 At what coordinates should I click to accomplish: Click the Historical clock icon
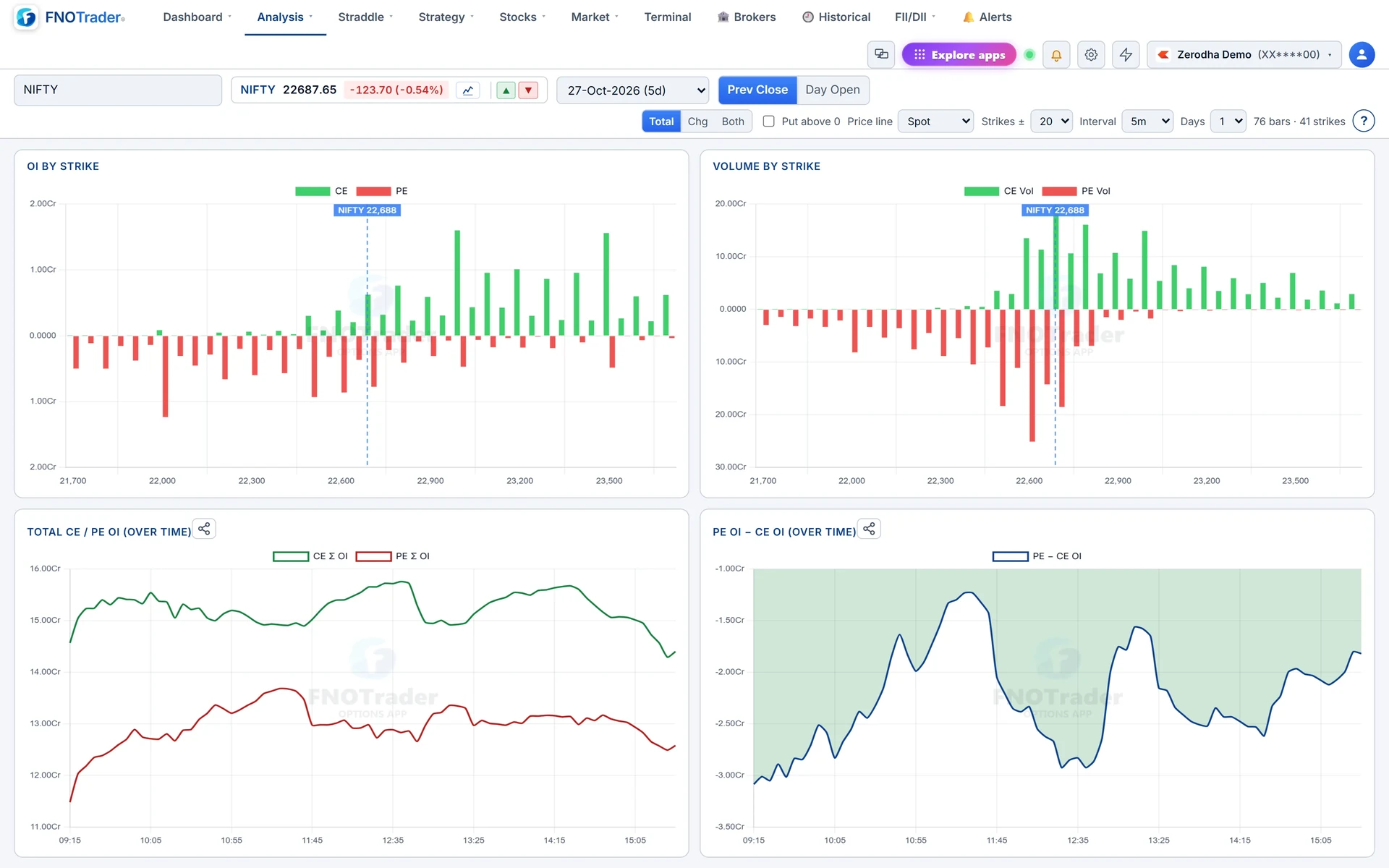pyautogui.click(x=808, y=17)
